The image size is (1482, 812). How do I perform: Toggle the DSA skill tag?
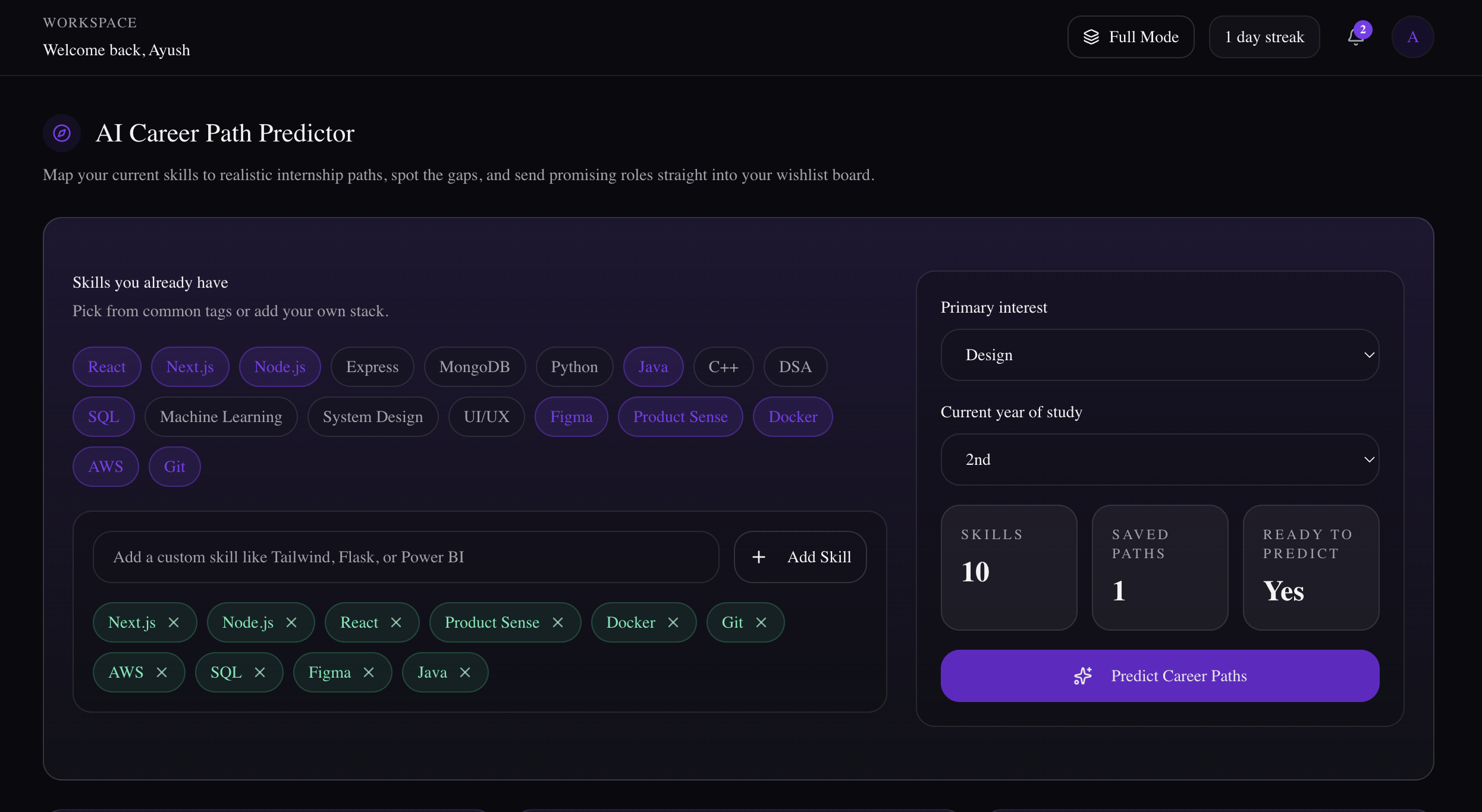[795, 367]
